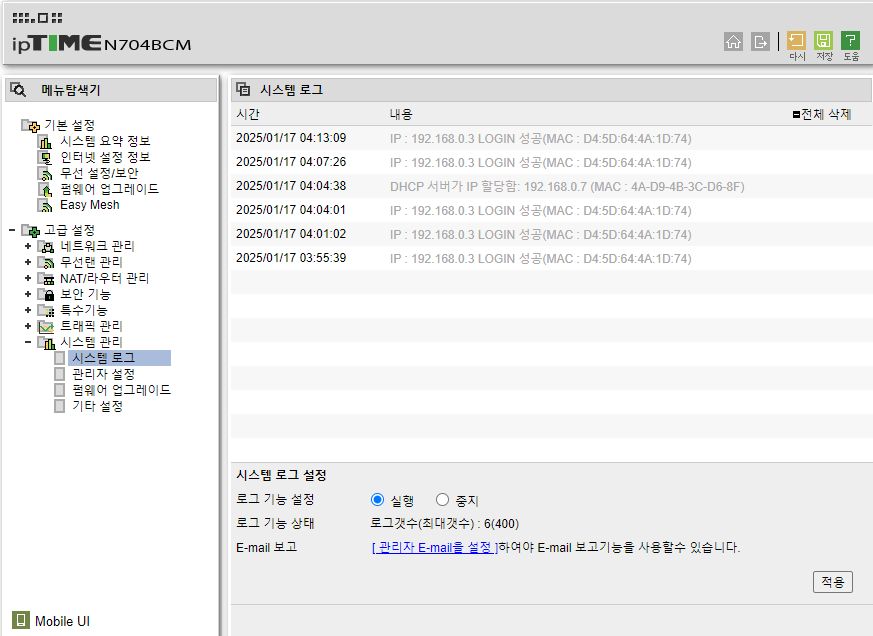This screenshot has width=873, height=636.
Task: Expand the 특수기능 node
Action: [28, 310]
